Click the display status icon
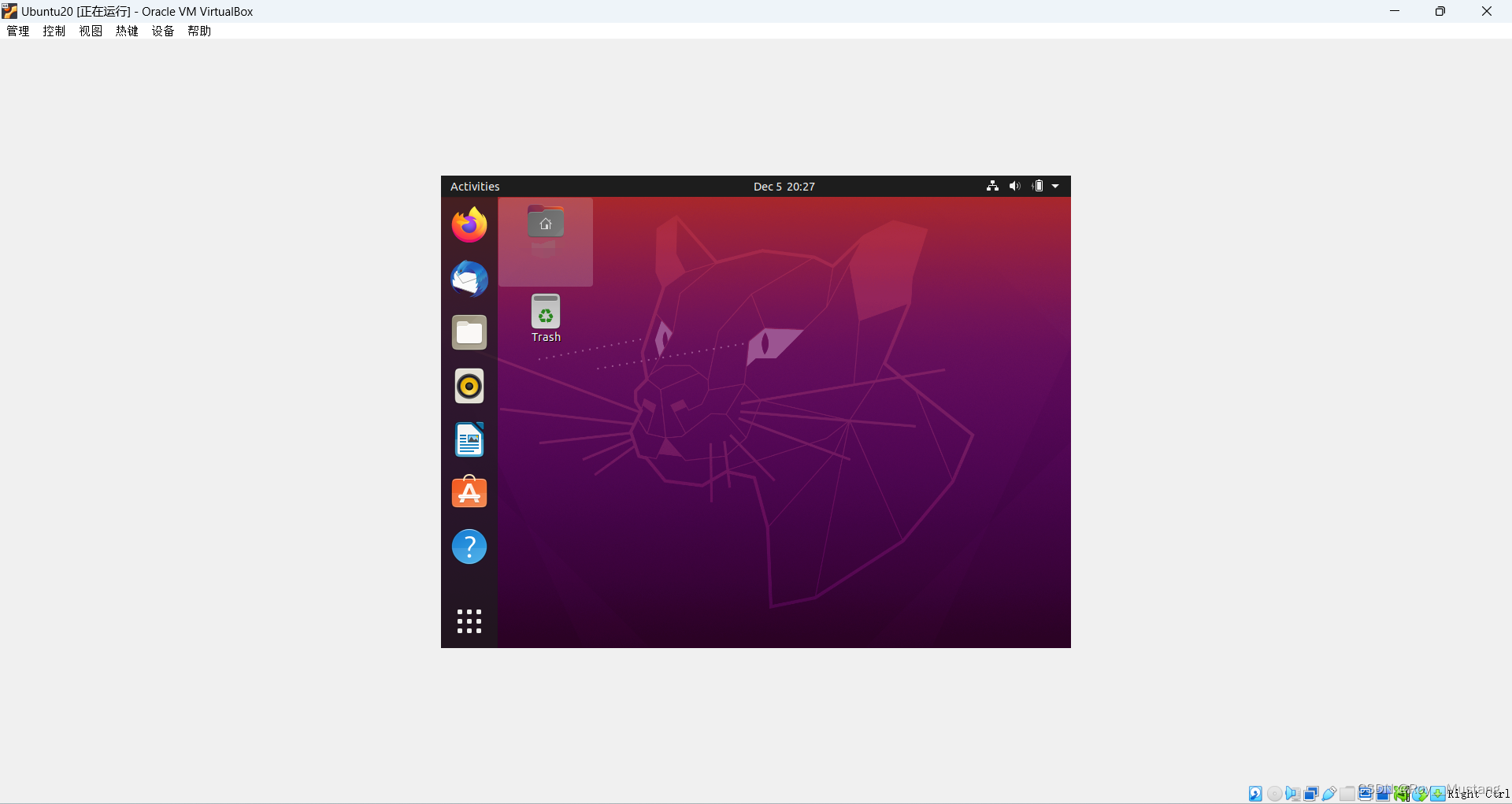The image size is (1512, 804). (x=1366, y=793)
